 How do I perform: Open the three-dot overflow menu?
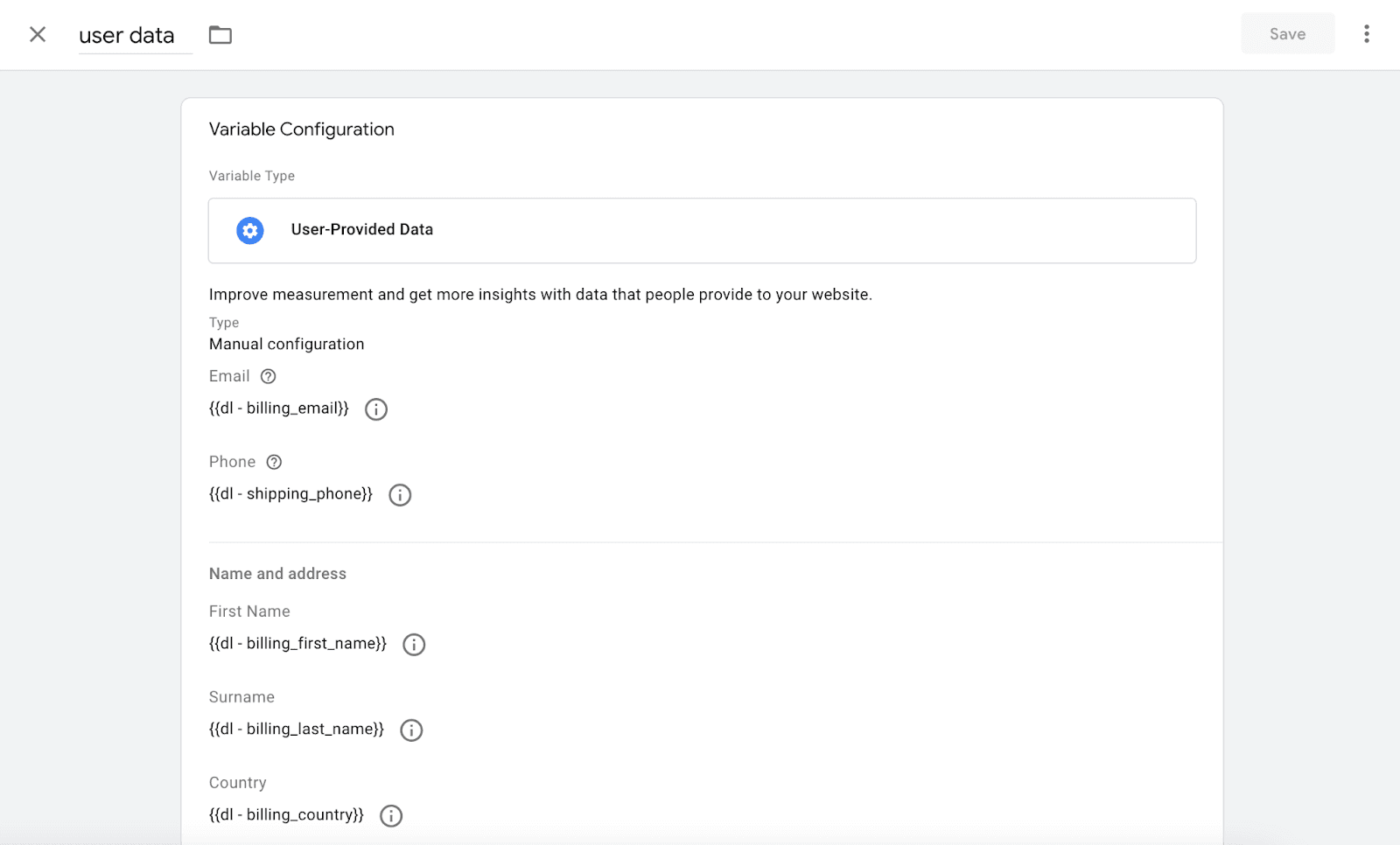[x=1367, y=33]
